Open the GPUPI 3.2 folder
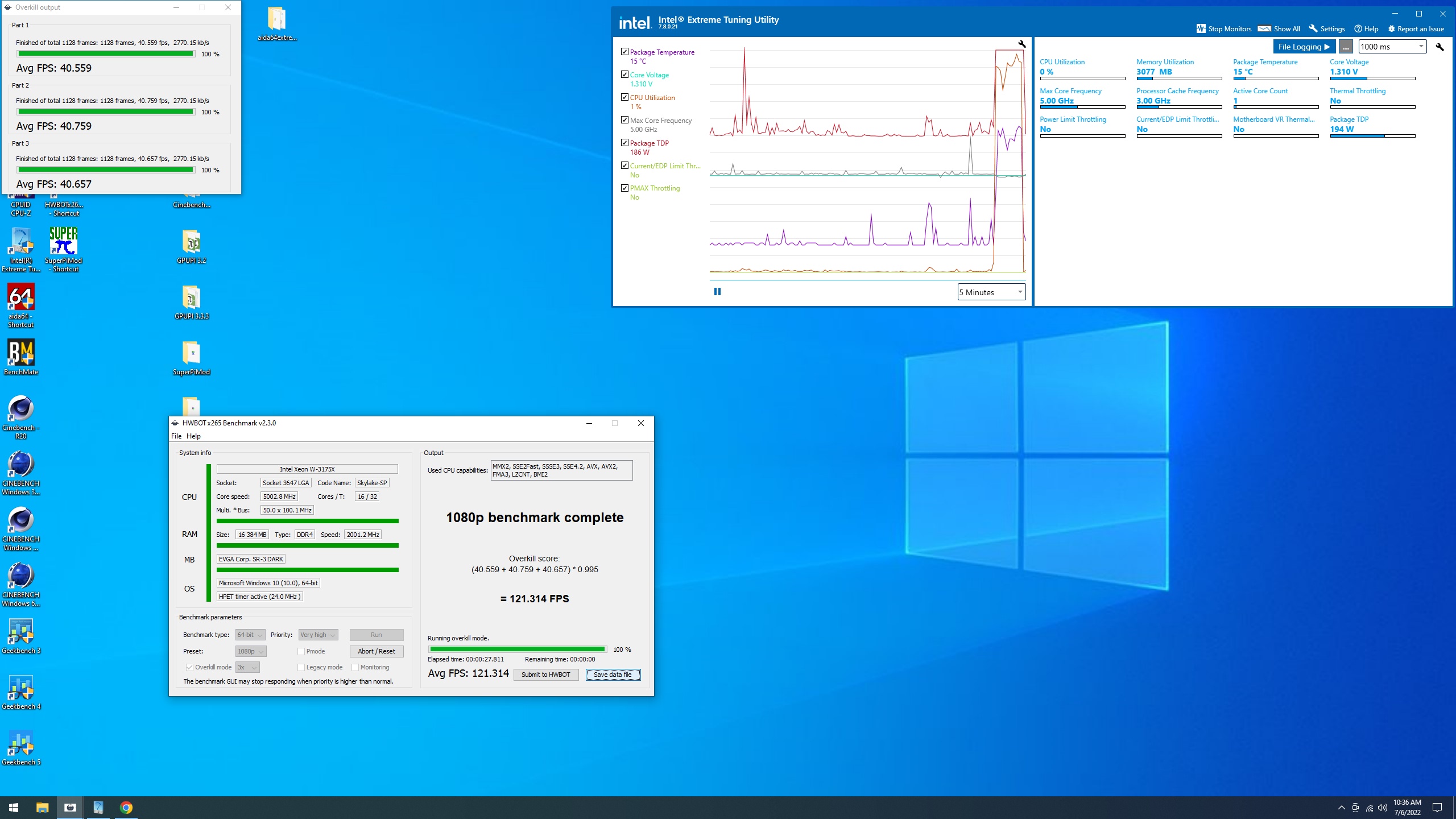 [x=192, y=246]
